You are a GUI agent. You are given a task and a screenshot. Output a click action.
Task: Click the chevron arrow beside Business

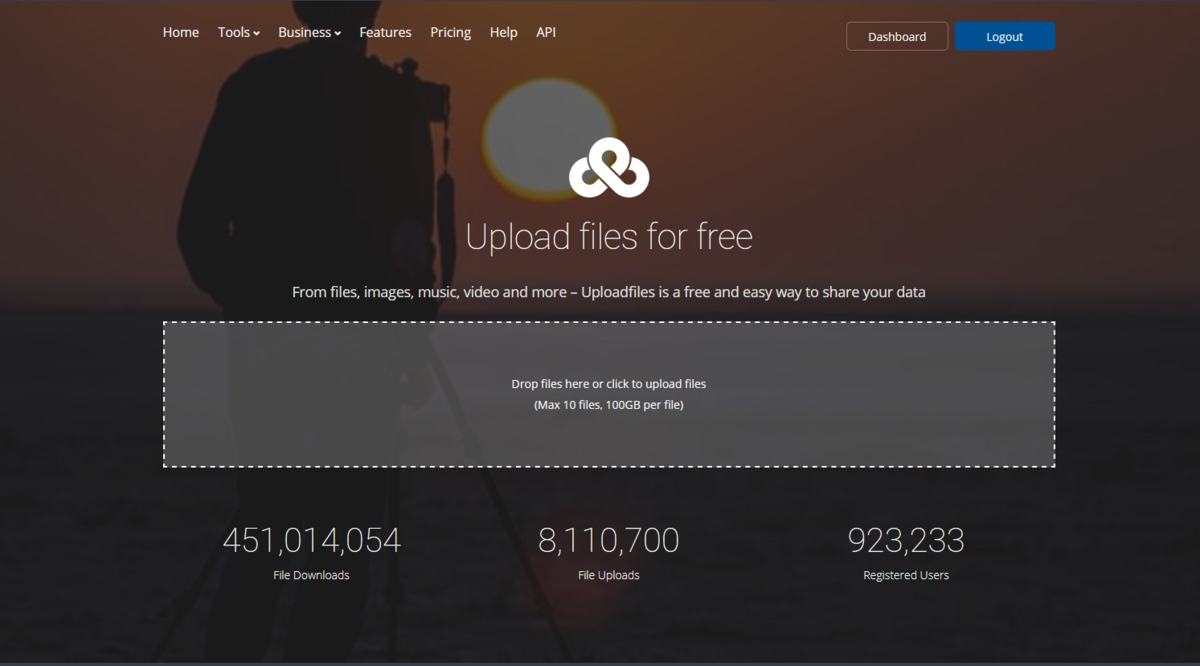(337, 33)
